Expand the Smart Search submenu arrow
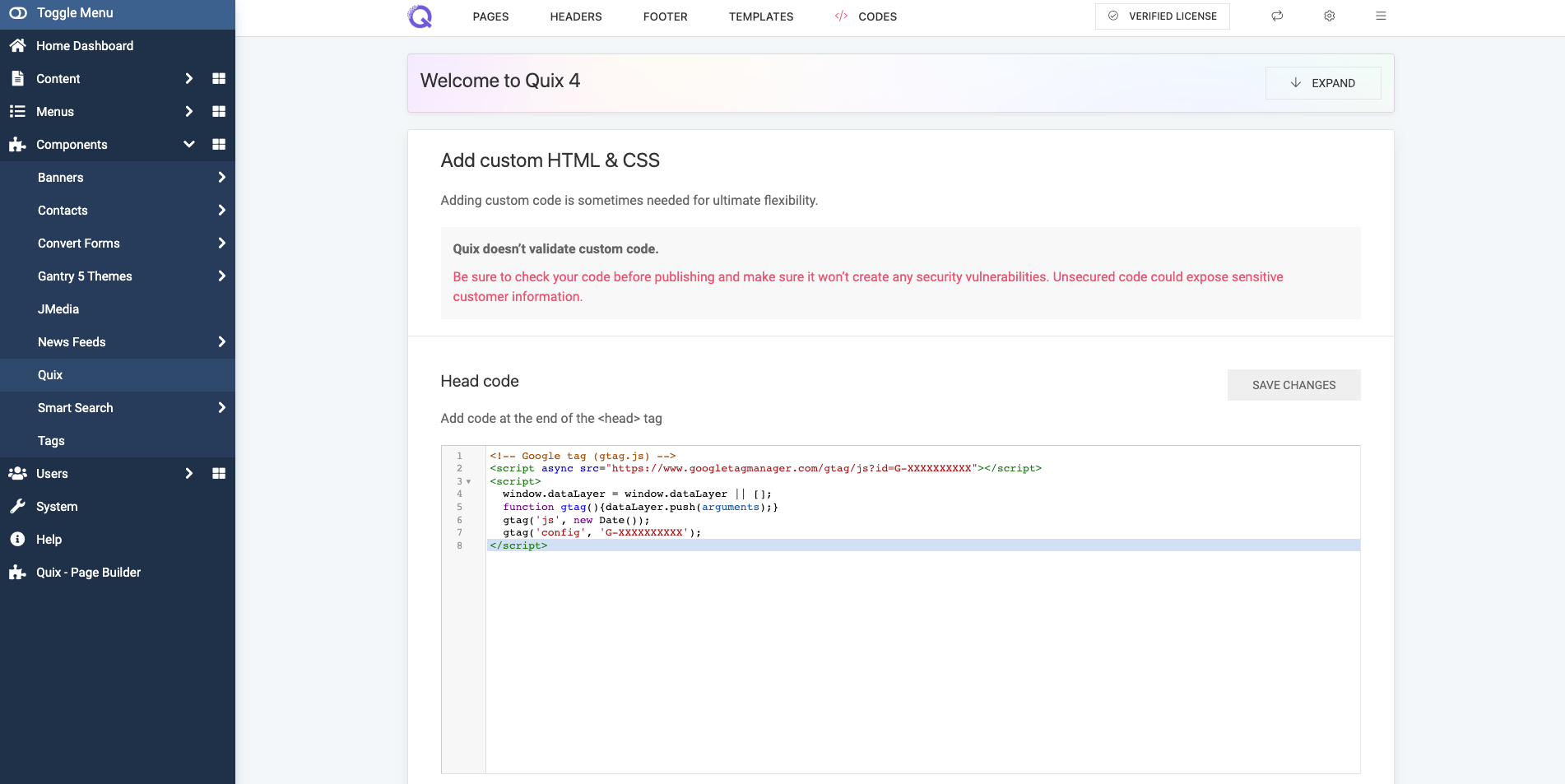Screen dimensions: 1565x784 click(221, 407)
